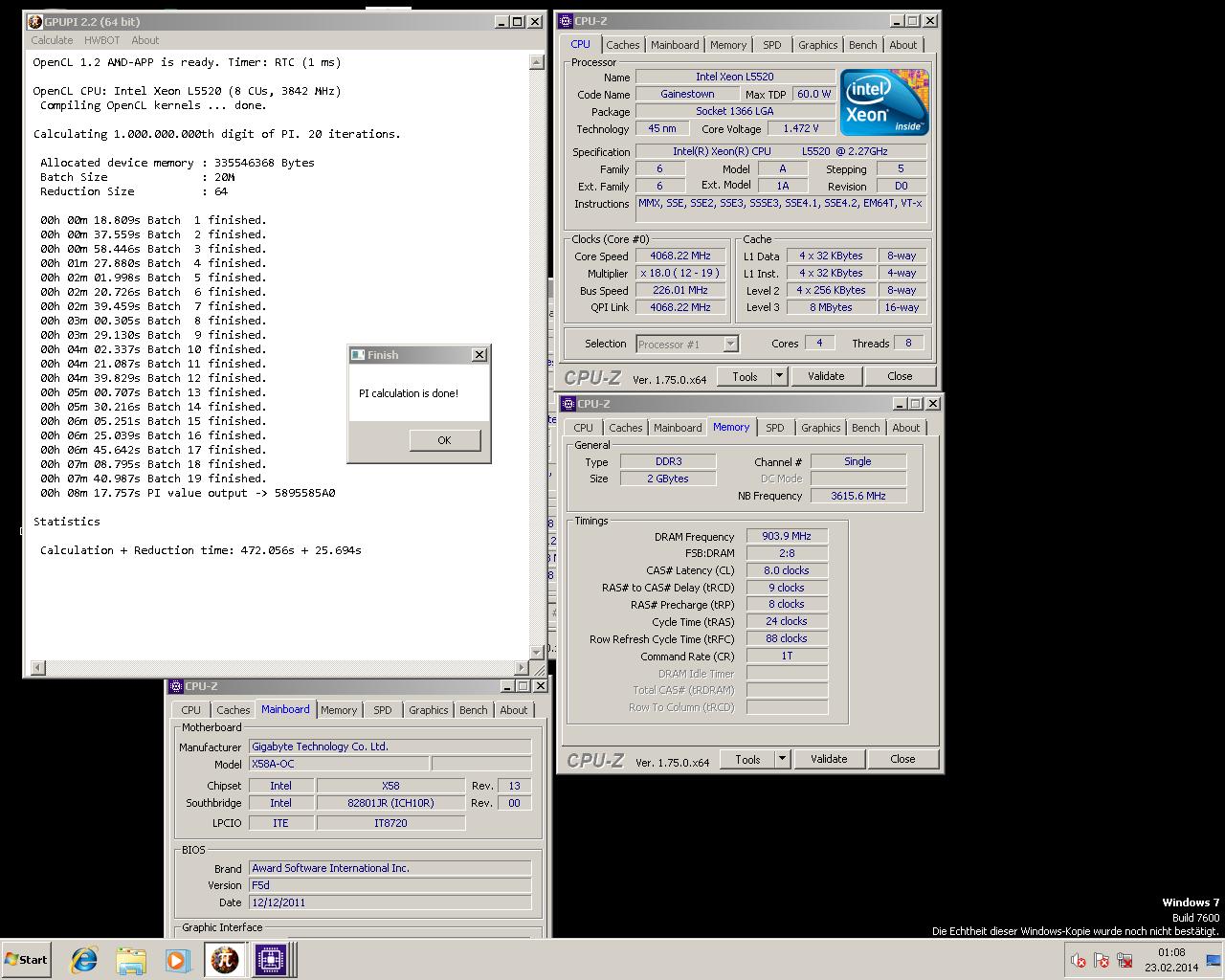Image resolution: width=1225 pixels, height=980 pixels.
Task: Click Validate in top CPU-Z window
Action: (826, 376)
